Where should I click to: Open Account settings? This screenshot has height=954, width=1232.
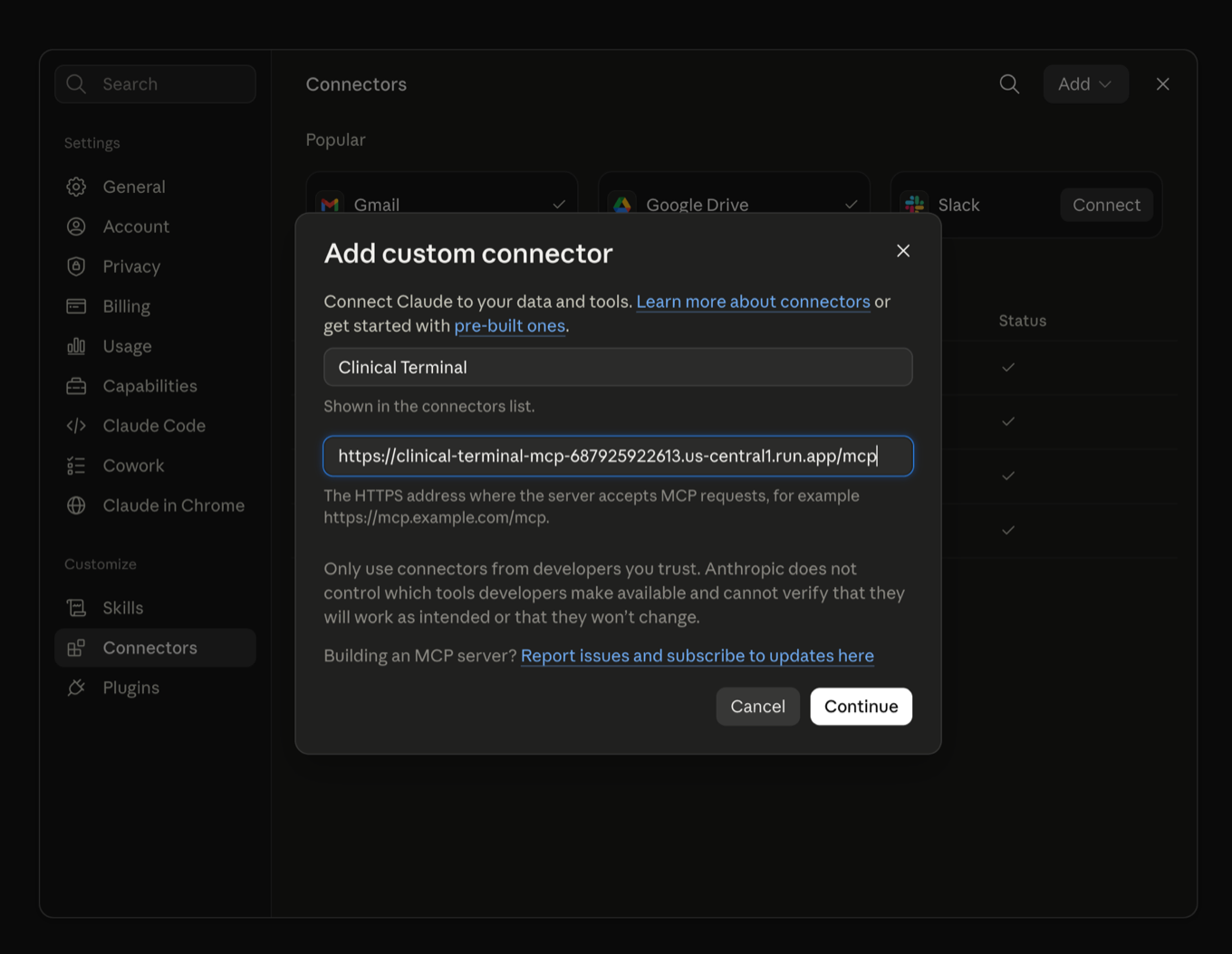click(x=156, y=226)
